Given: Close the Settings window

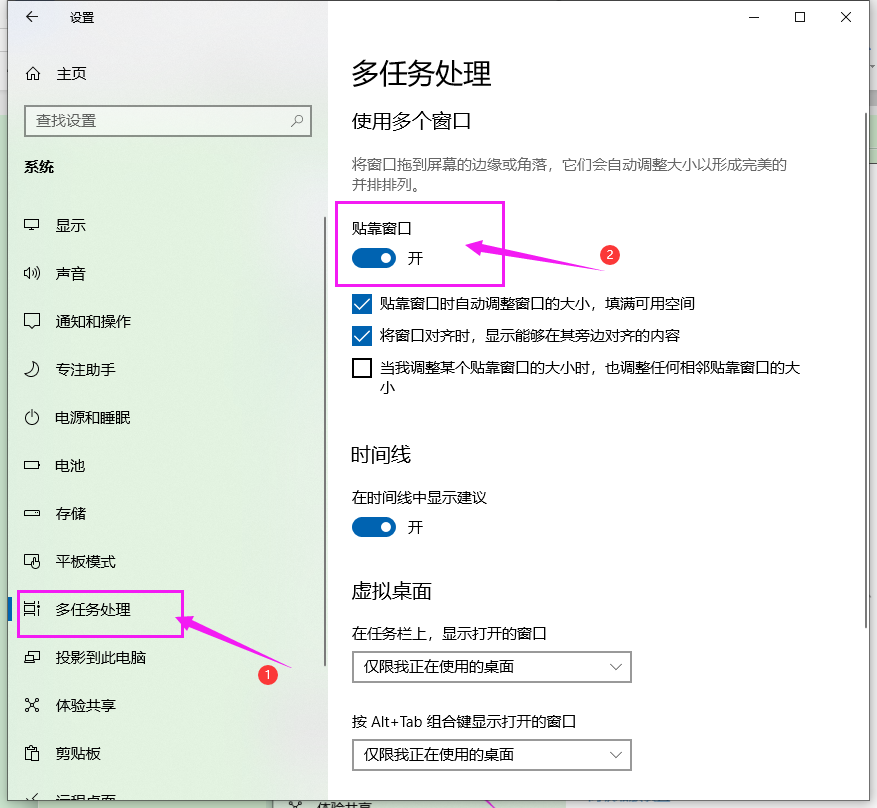Looking at the screenshot, I should click(846, 17).
